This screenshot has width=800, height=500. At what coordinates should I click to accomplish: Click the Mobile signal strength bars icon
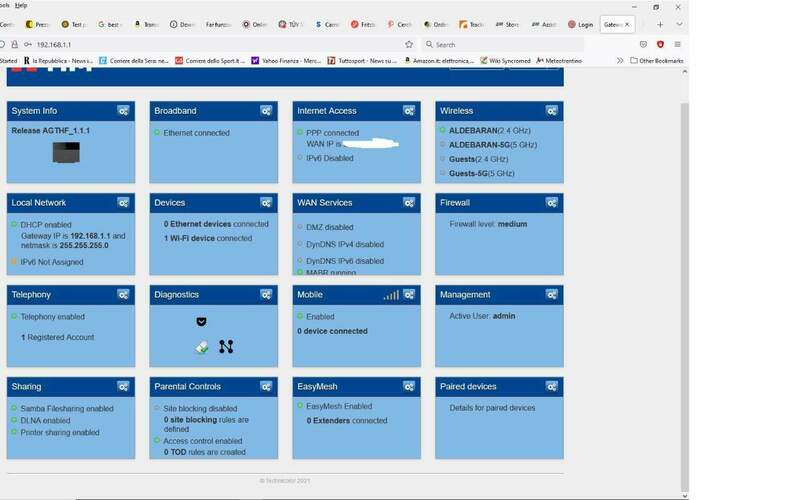click(x=390, y=295)
